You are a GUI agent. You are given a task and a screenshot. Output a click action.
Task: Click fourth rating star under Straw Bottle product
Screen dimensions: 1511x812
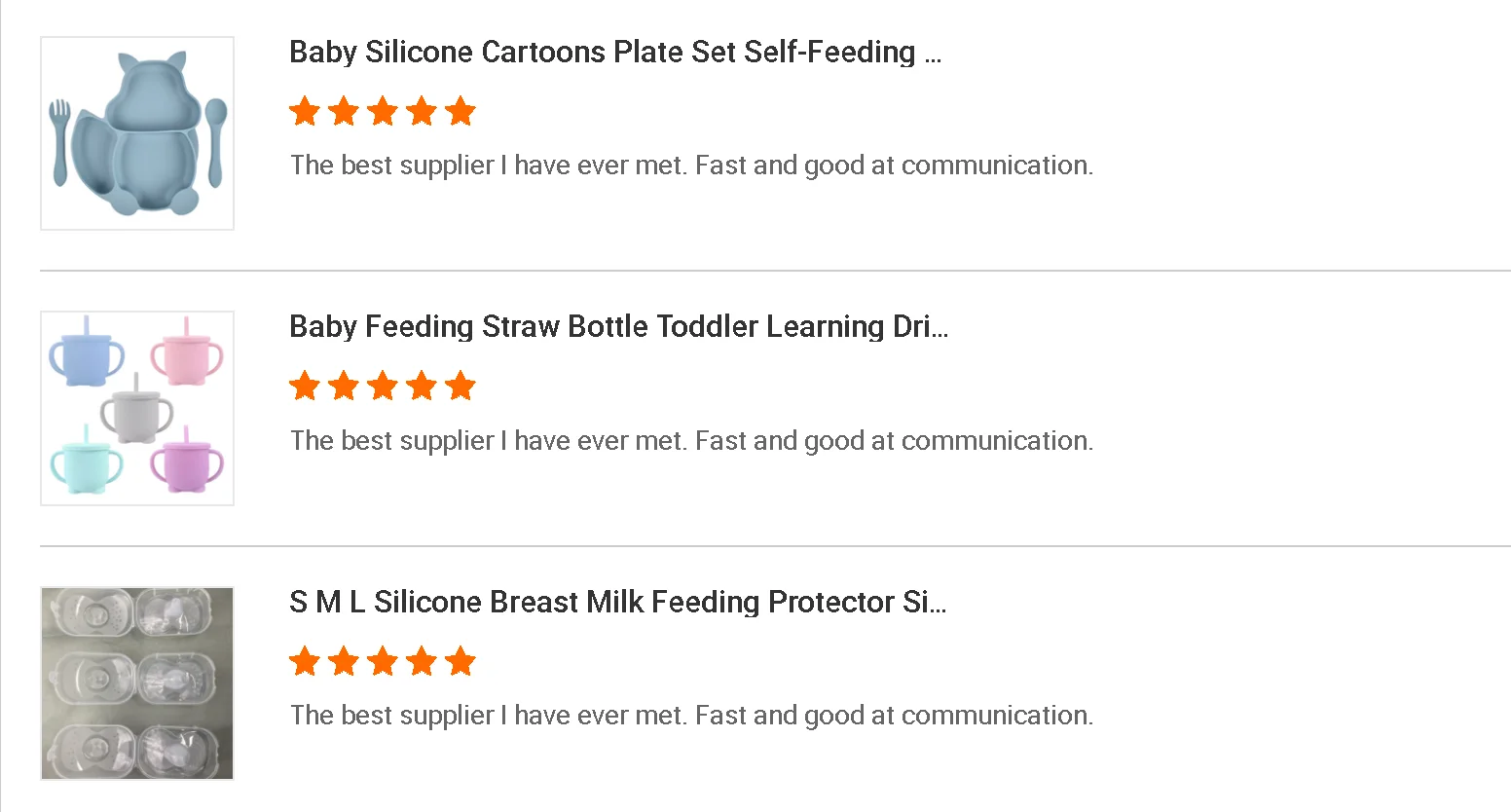point(422,387)
